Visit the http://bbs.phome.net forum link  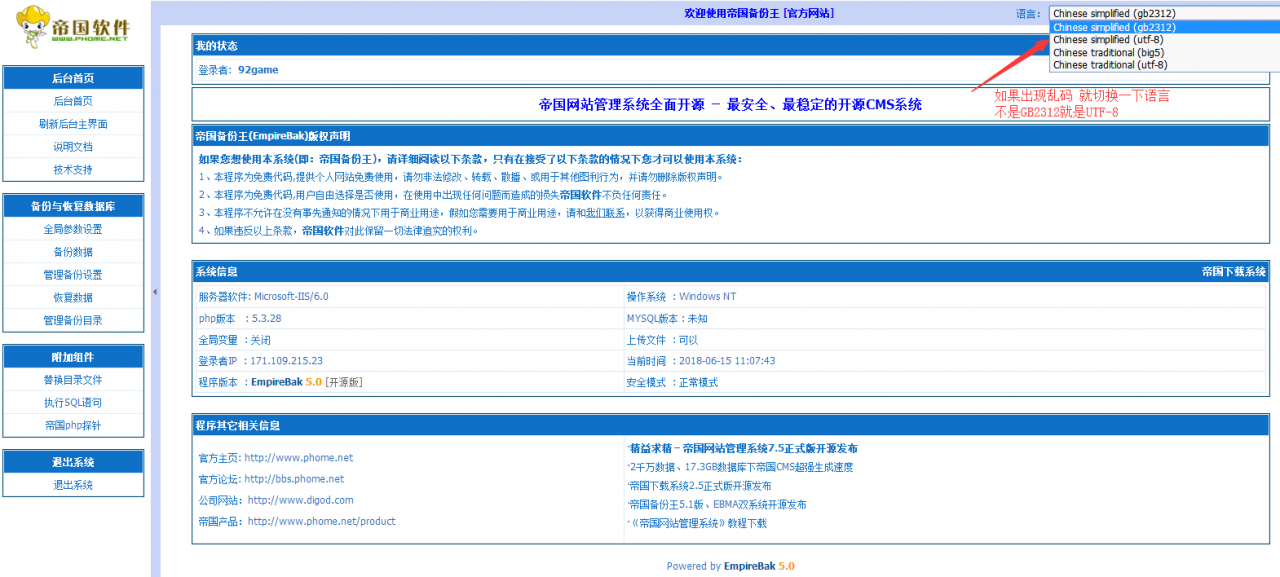tap(294, 479)
